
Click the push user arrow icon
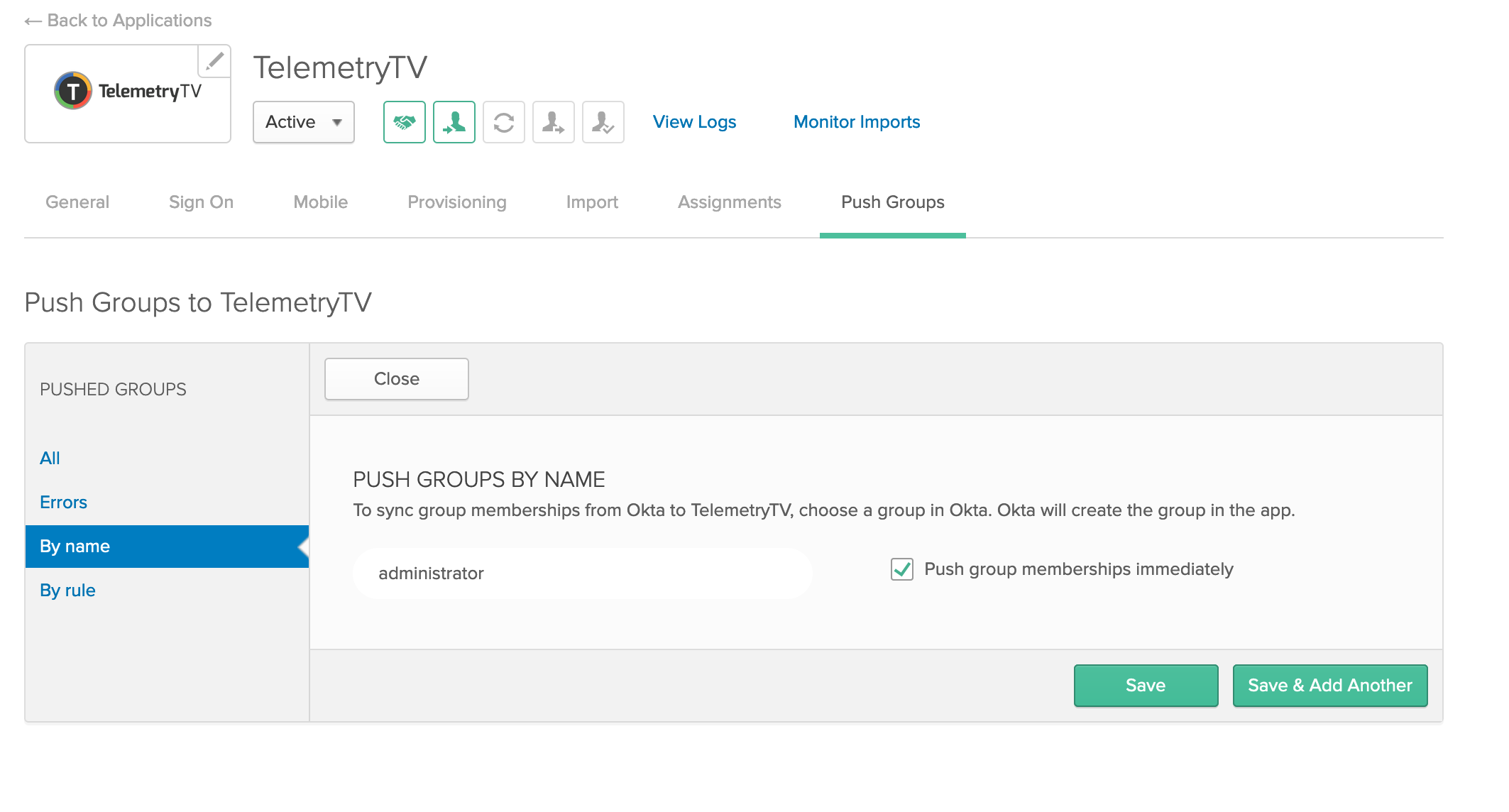(553, 122)
